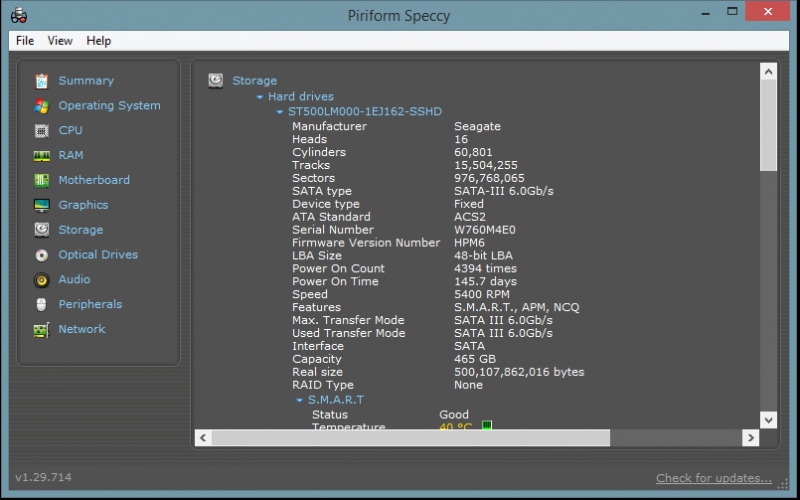Open the Audio section
Screen dimensions: 800x500
tap(74, 280)
